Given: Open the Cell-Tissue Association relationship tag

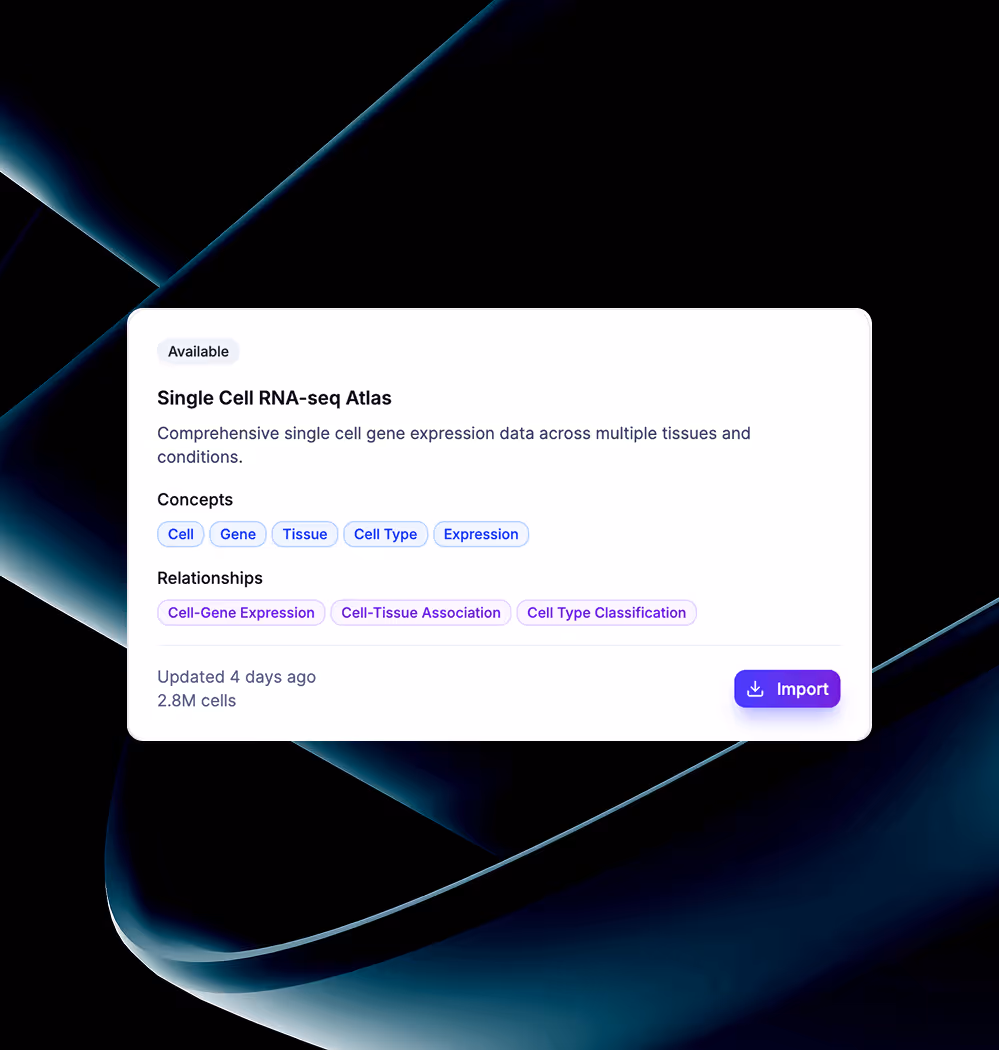Looking at the screenshot, I should (x=420, y=613).
